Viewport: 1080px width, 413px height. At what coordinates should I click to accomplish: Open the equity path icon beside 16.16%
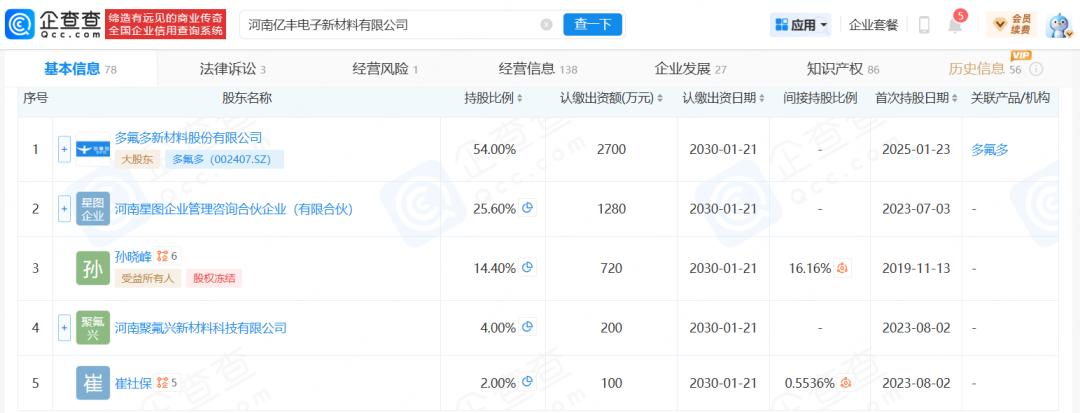(842, 268)
